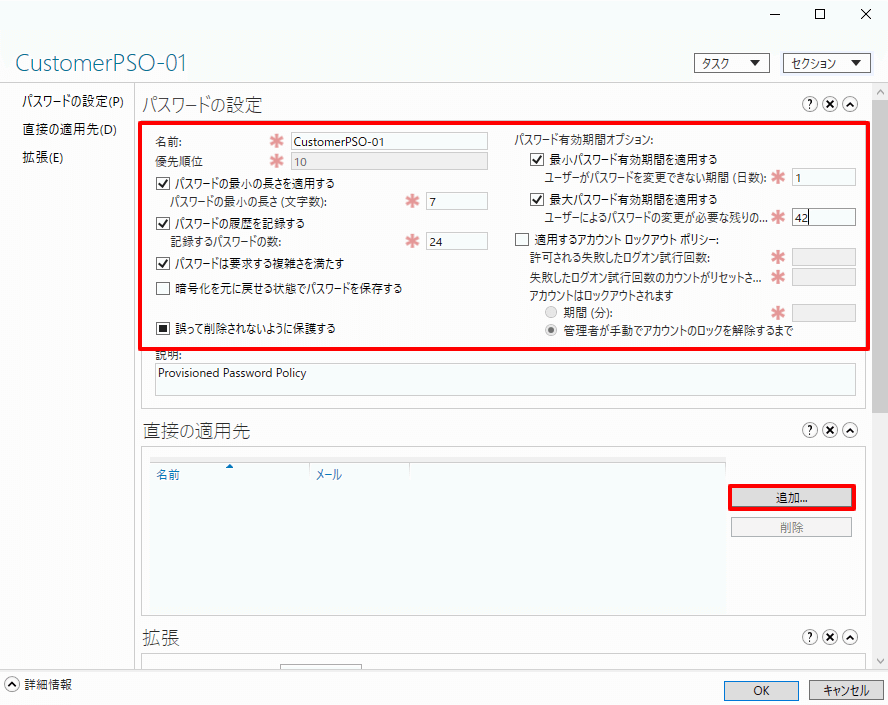
Task: Collapse the パスワードの設定 section
Action: 850,104
